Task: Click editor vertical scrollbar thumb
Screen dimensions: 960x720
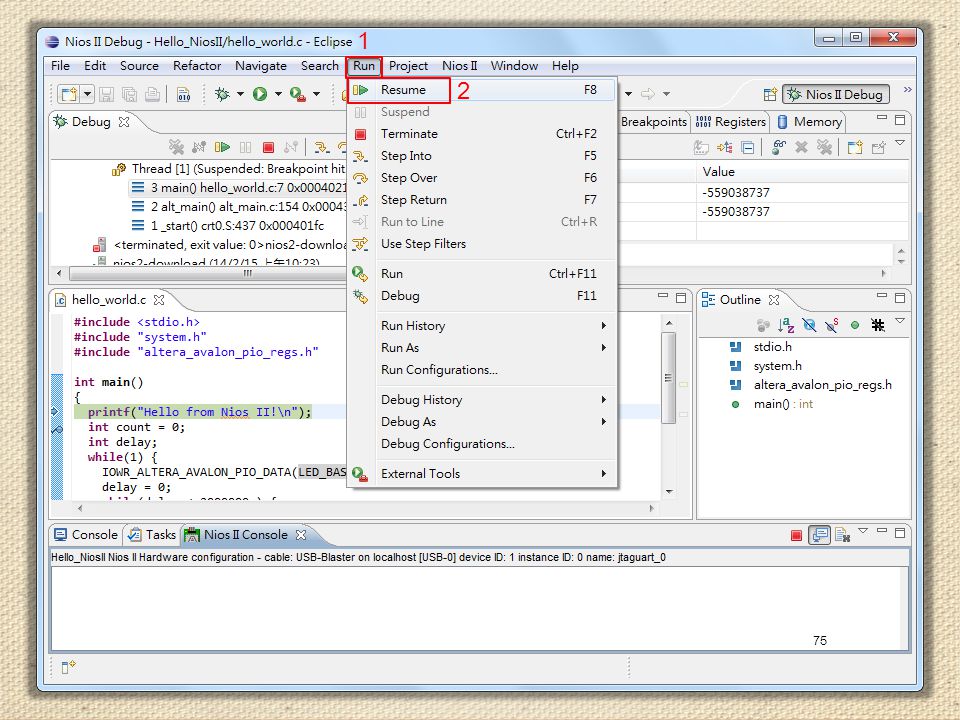Action: click(x=669, y=377)
